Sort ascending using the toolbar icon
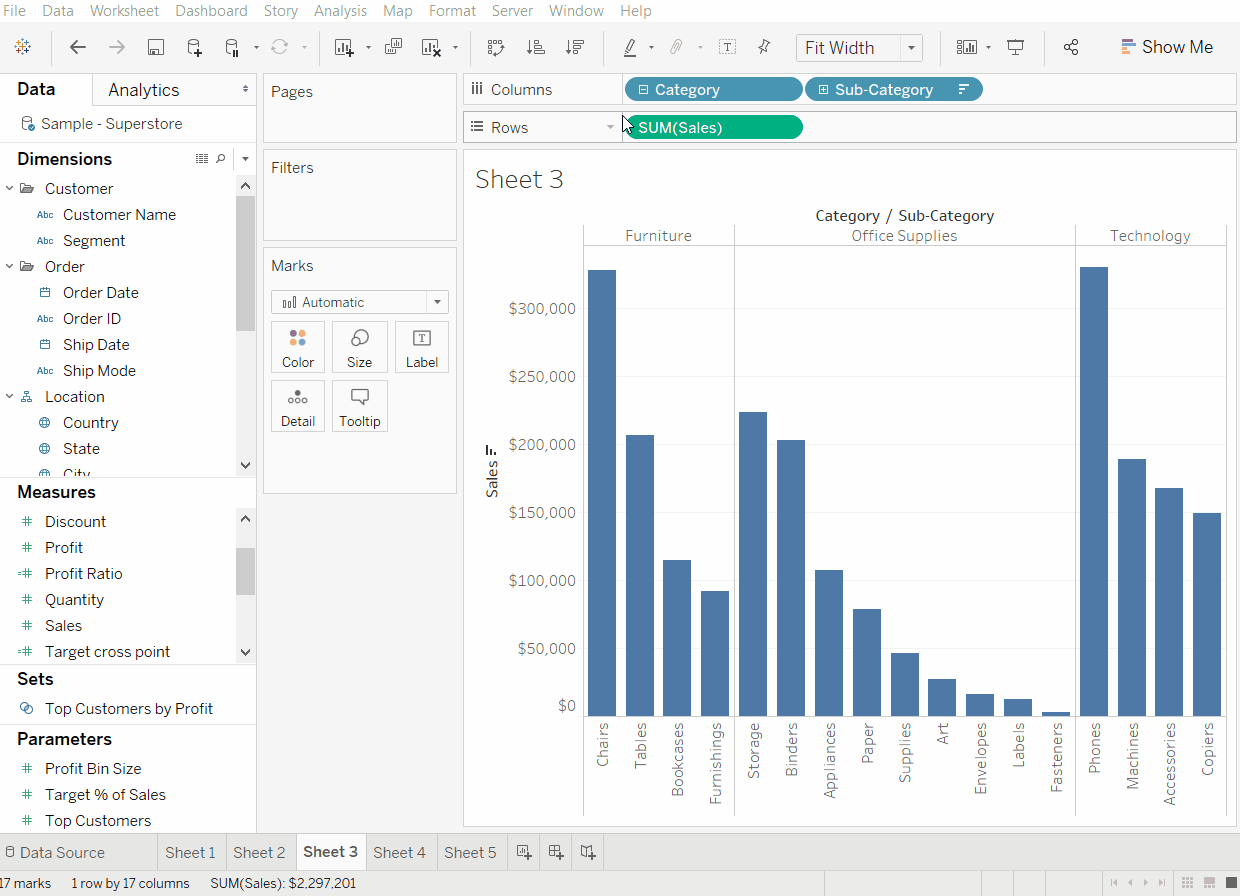 (535, 47)
